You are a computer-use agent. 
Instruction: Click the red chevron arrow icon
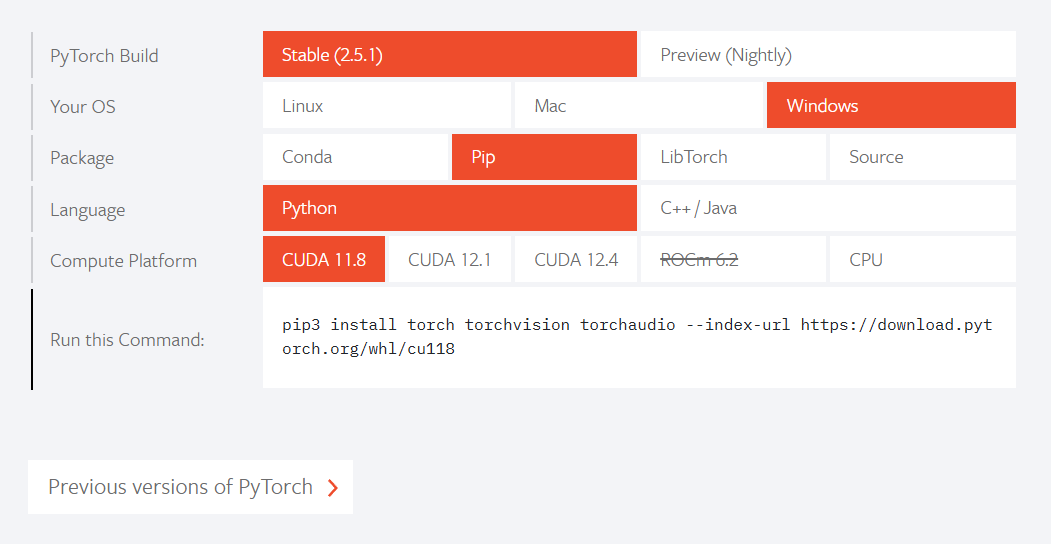point(332,488)
